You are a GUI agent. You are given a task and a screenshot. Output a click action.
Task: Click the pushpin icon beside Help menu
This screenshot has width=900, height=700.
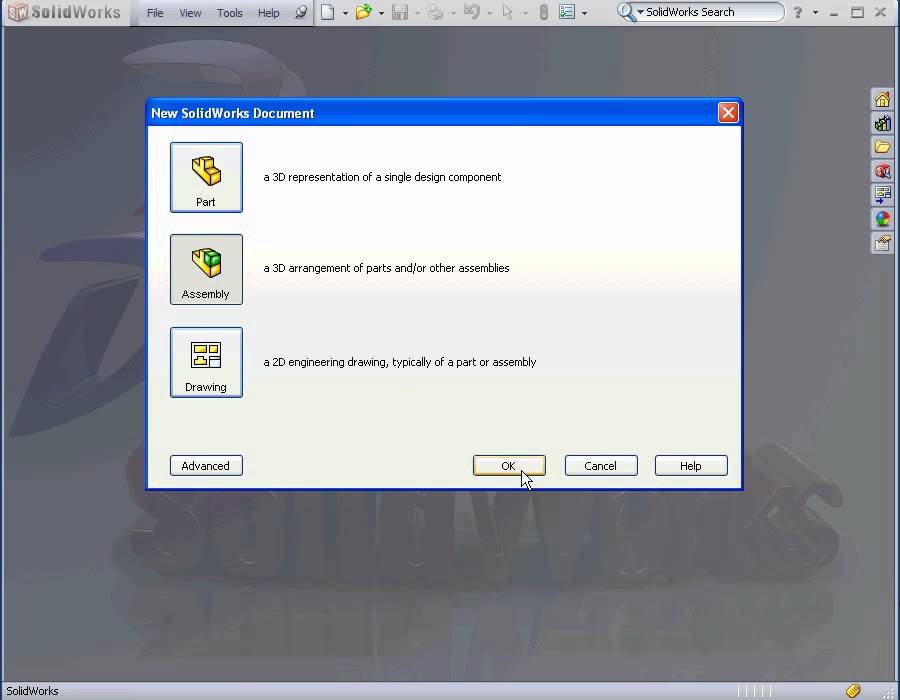pyautogui.click(x=301, y=12)
